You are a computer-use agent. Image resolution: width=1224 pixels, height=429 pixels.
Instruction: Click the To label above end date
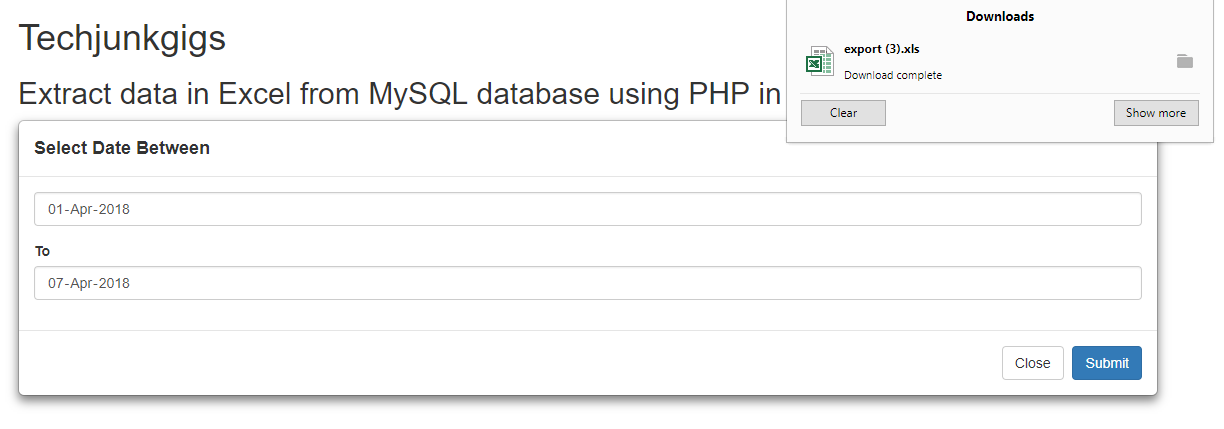(42, 251)
